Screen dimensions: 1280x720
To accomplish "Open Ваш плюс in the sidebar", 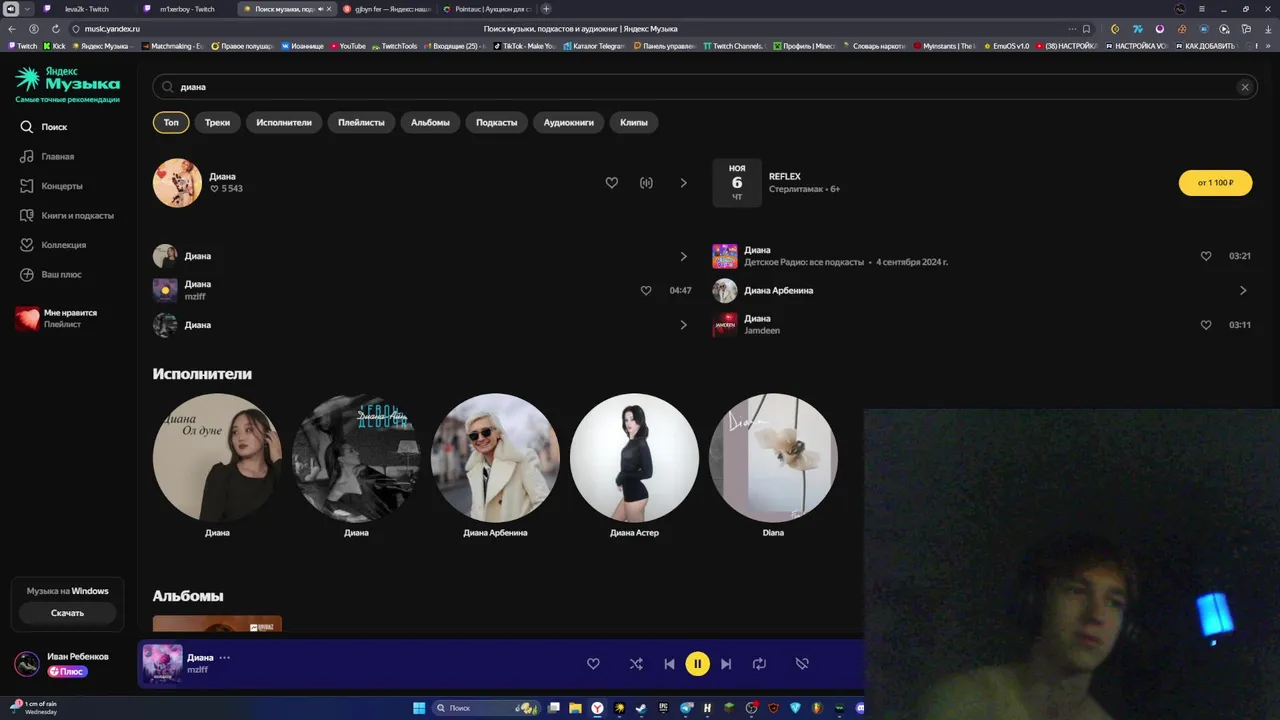I will tap(50, 274).
